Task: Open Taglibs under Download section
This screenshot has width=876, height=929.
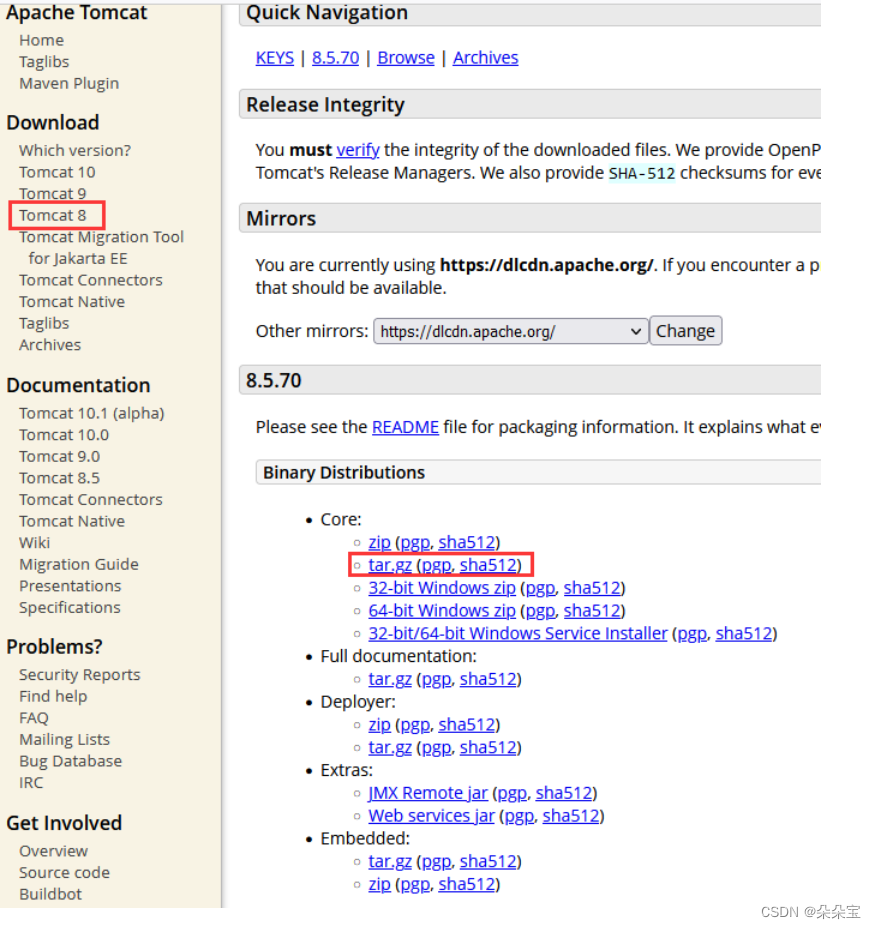Action: (44, 323)
